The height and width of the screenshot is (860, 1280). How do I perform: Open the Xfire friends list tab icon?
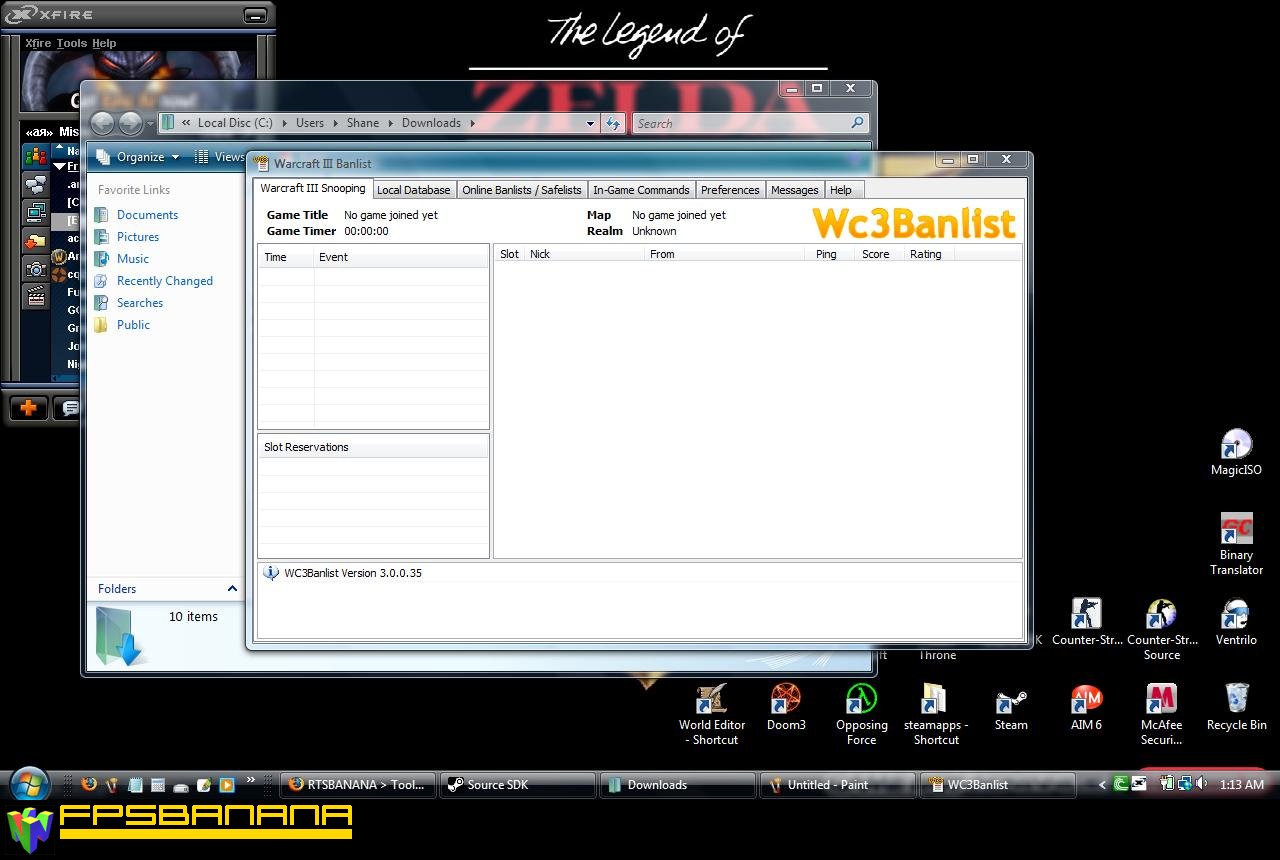tap(36, 157)
